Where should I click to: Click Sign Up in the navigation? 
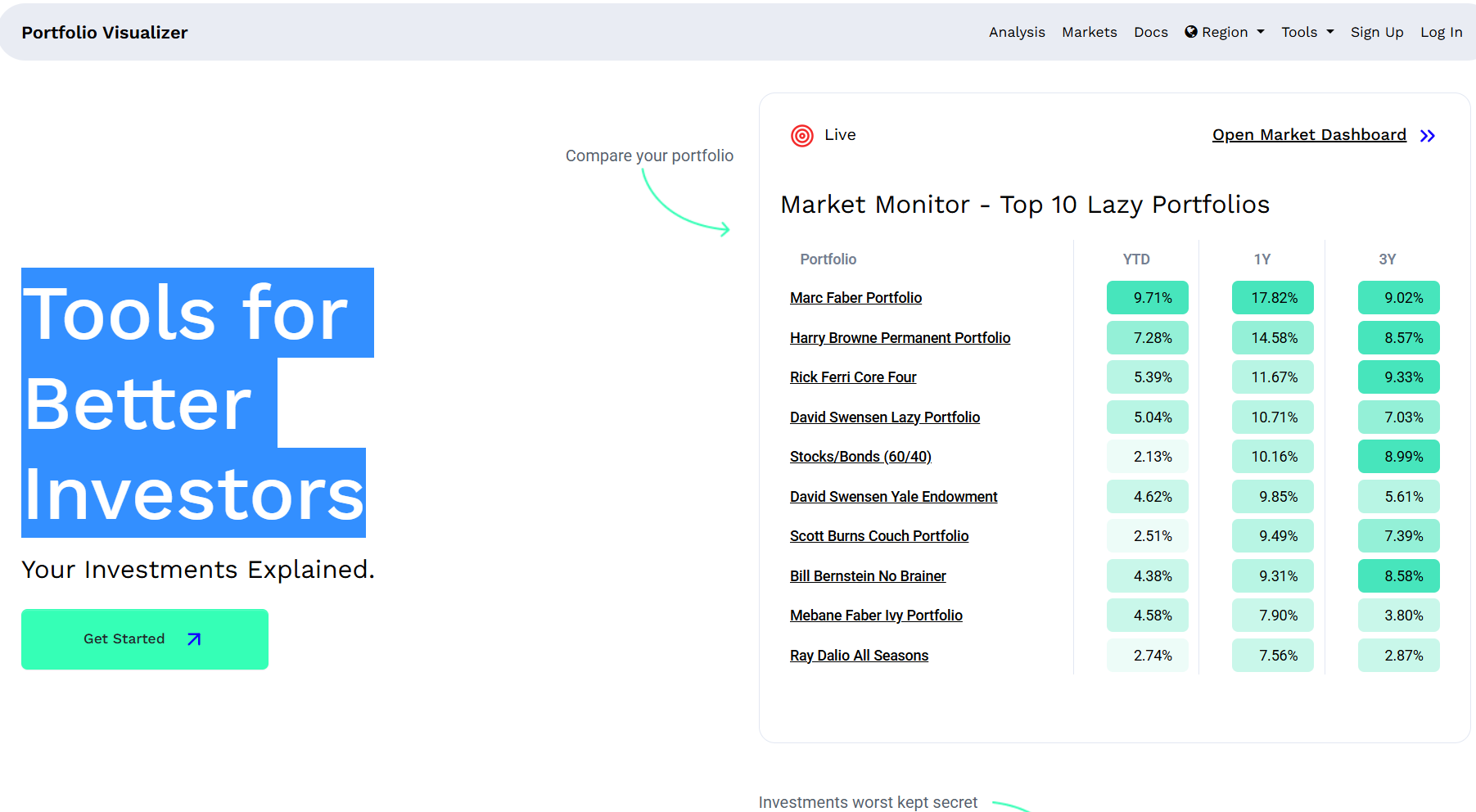[1377, 32]
